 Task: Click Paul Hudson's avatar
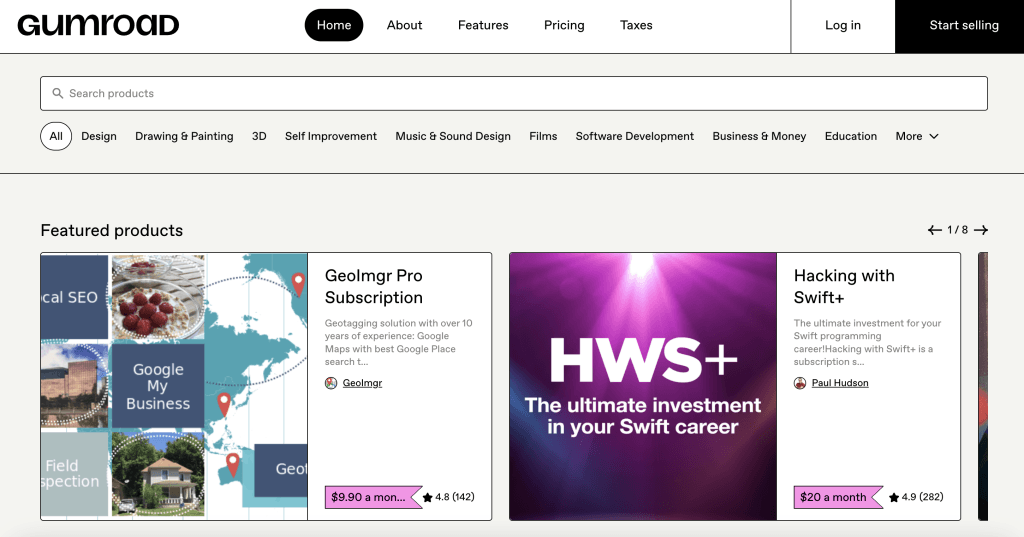click(800, 383)
